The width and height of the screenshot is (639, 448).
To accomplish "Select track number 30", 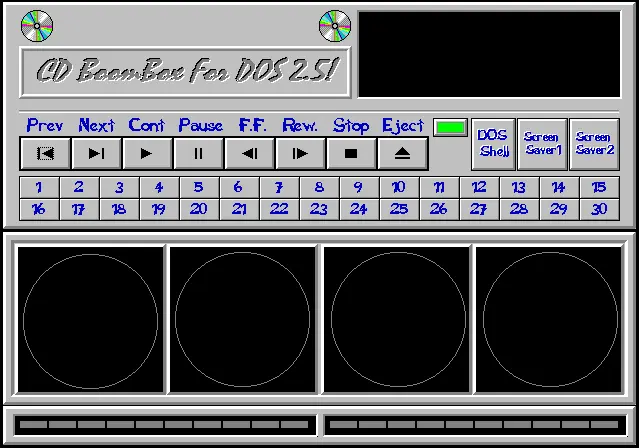I will (x=598, y=209).
